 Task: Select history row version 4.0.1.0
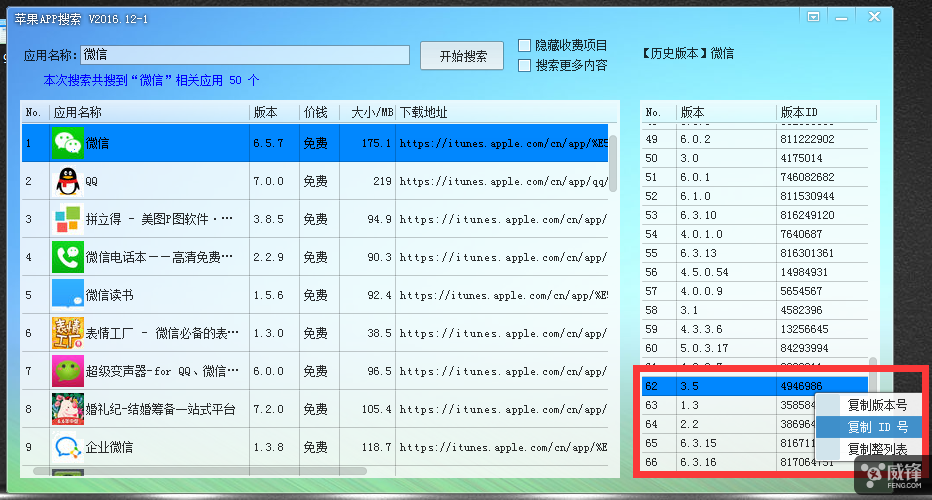point(755,234)
